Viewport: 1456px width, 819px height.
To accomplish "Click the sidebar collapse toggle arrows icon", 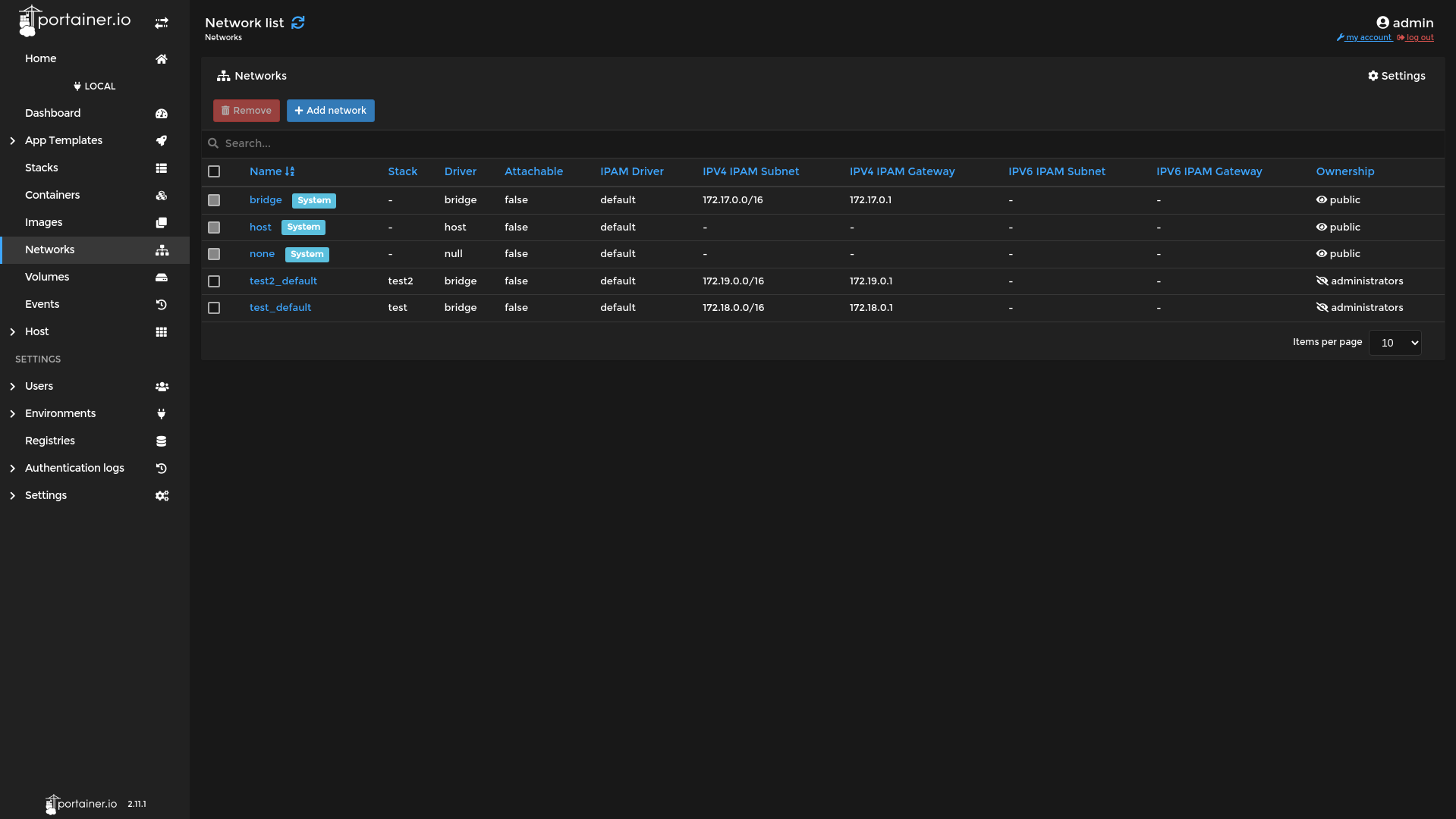I will coord(162,24).
